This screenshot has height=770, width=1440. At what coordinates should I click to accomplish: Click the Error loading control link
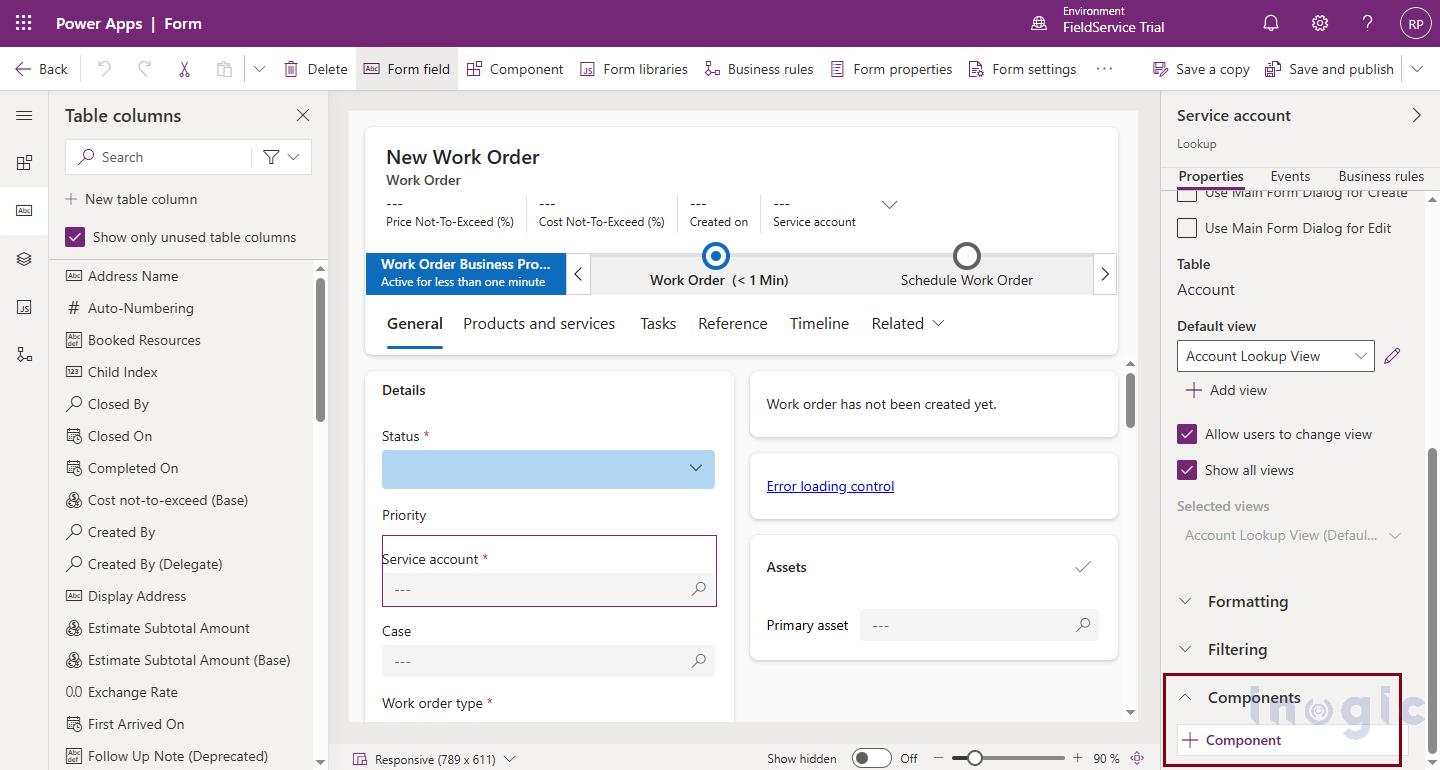(830, 486)
